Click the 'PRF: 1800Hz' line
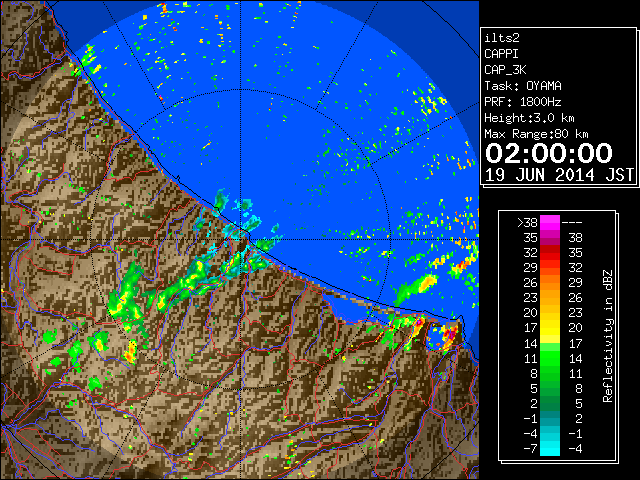This screenshot has height=480, width=640. click(523, 102)
